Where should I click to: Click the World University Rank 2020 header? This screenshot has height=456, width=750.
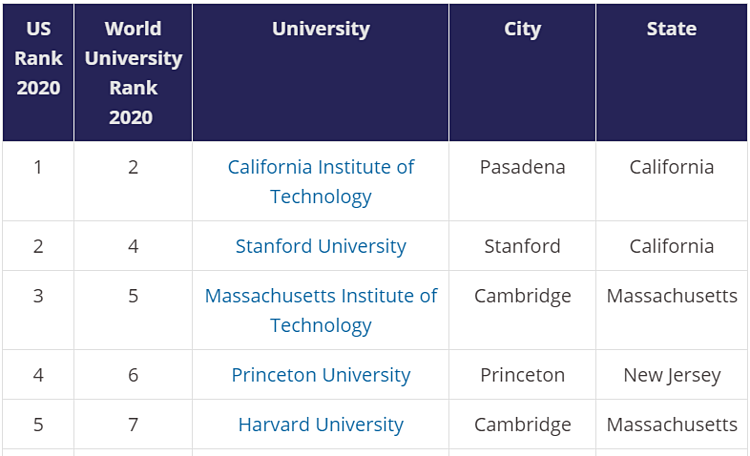[x=133, y=73]
